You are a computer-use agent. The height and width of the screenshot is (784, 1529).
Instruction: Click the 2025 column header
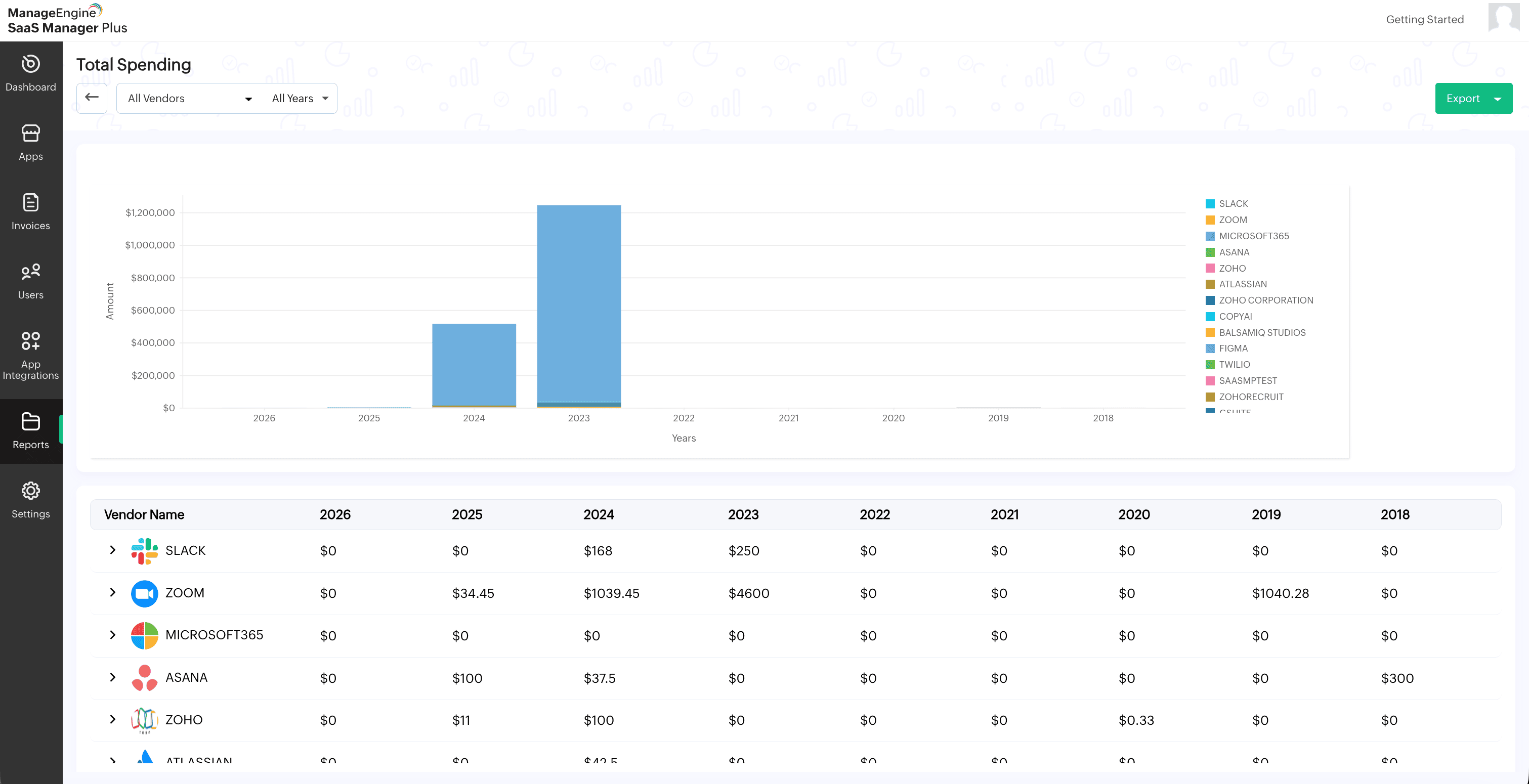(467, 514)
